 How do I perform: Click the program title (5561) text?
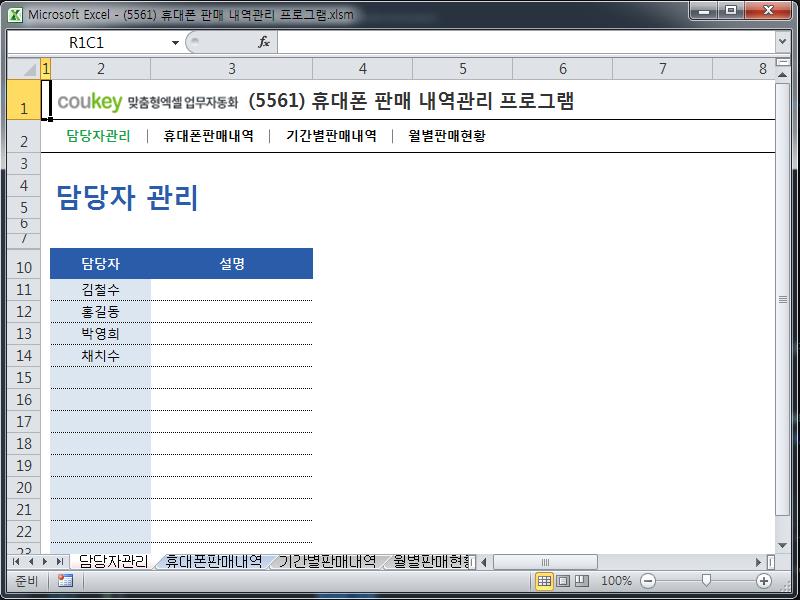point(411,101)
